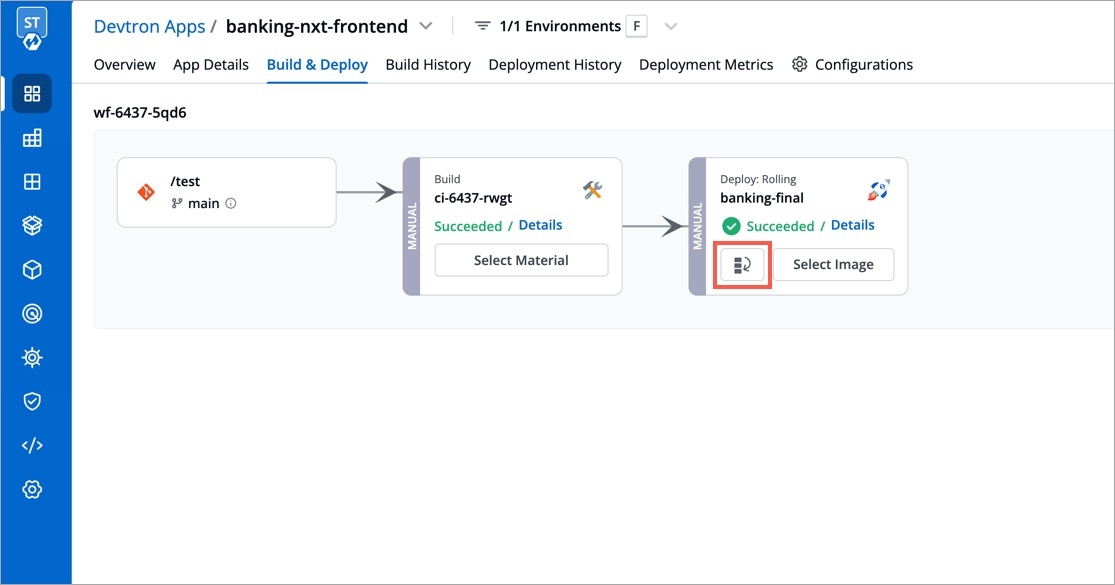Image resolution: width=1115 pixels, height=585 pixels.
Task: Click the workflow name wf-6437-5qd6
Action: click(140, 112)
